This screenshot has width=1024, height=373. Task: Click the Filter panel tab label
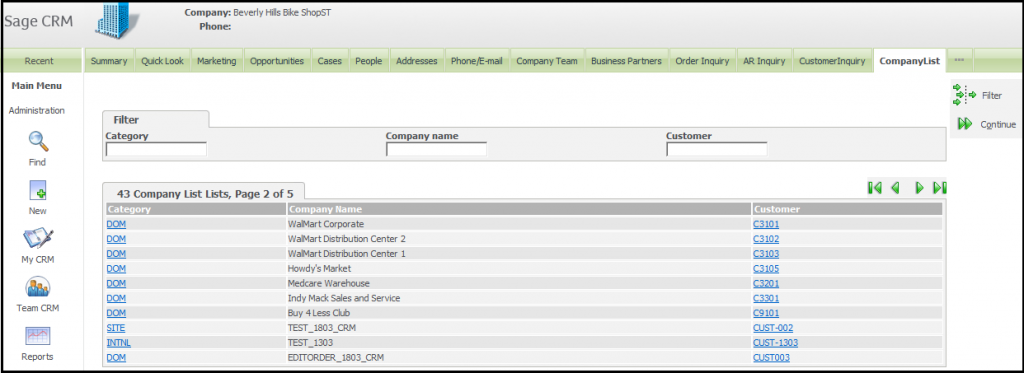point(126,120)
